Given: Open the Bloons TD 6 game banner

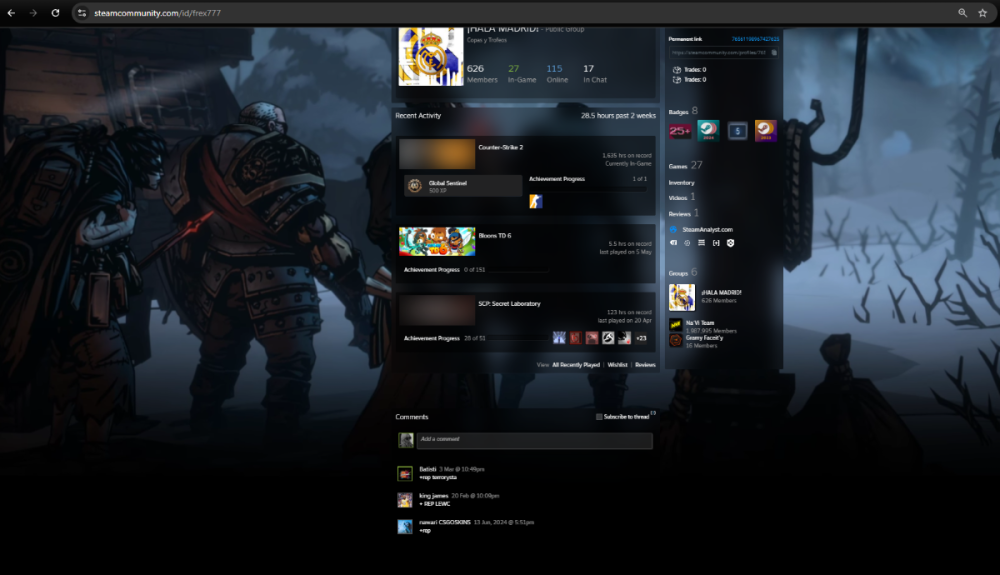Looking at the screenshot, I should 437,242.
